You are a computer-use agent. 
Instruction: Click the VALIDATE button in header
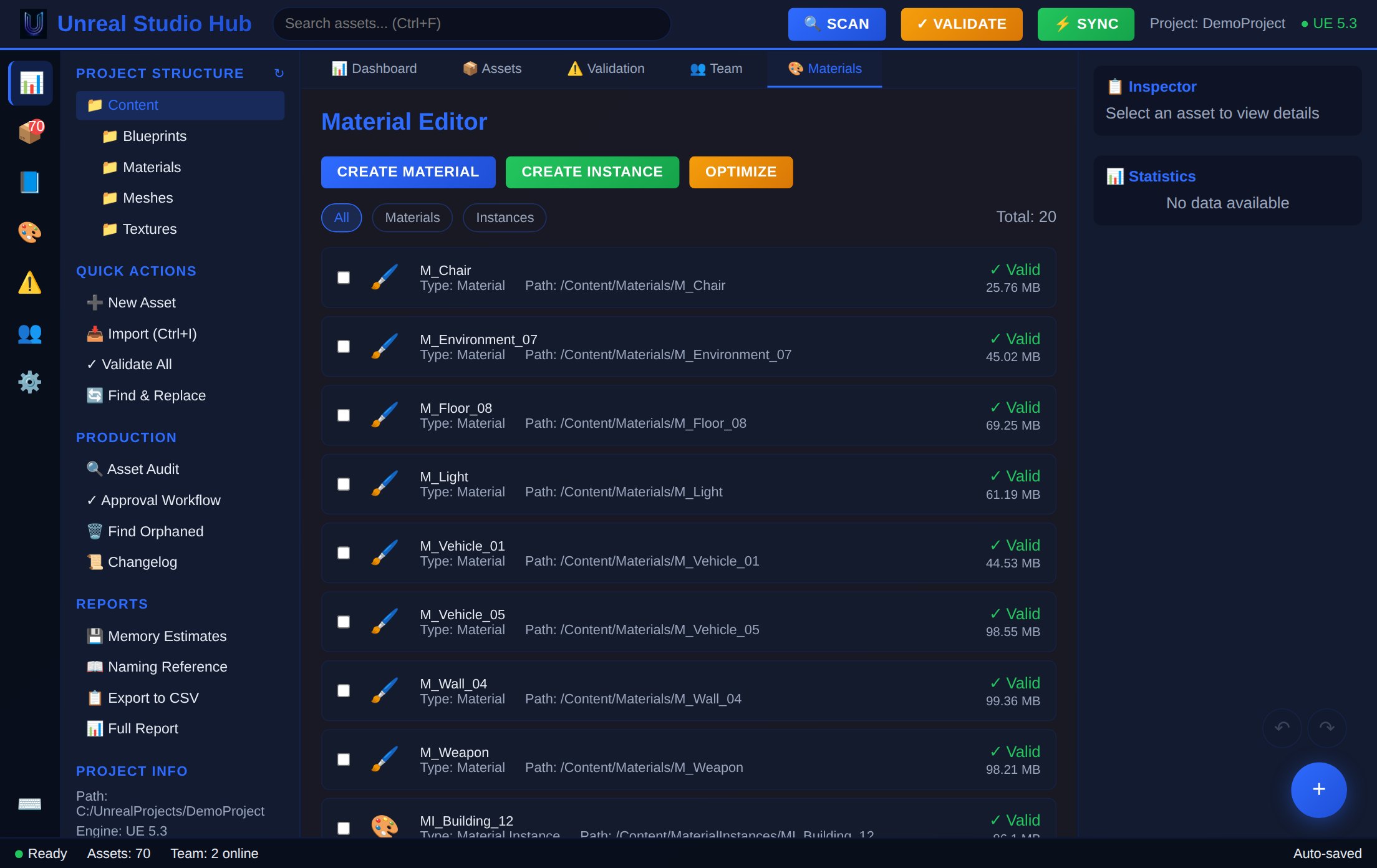point(962,24)
